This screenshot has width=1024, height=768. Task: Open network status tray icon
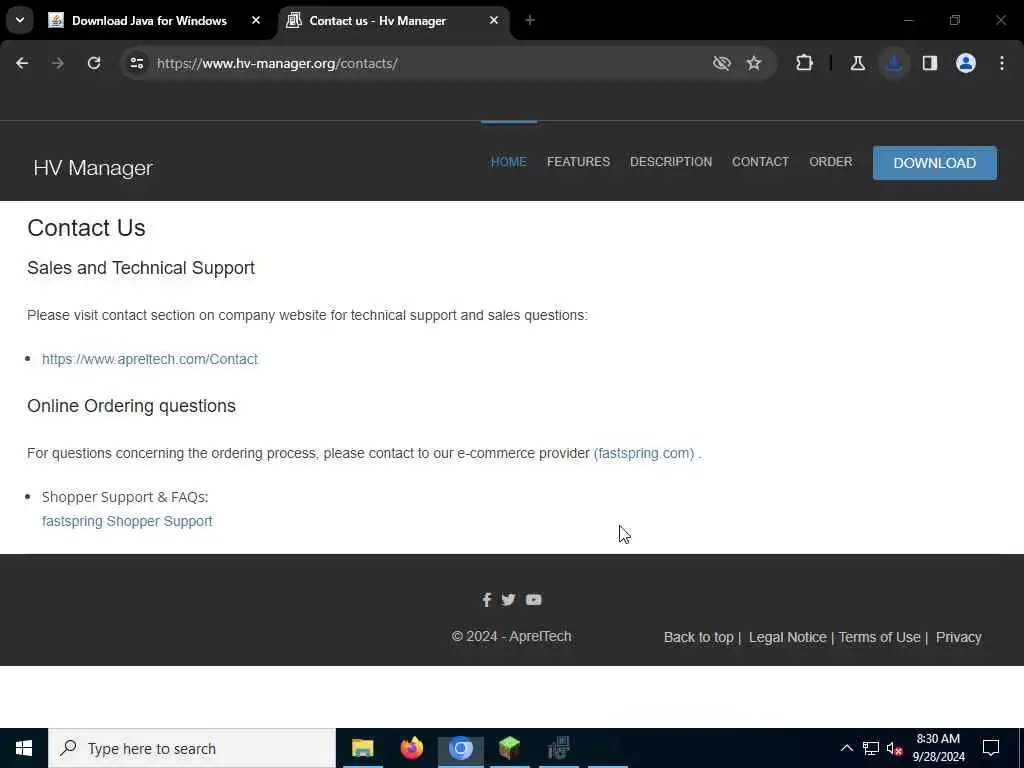coord(871,748)
